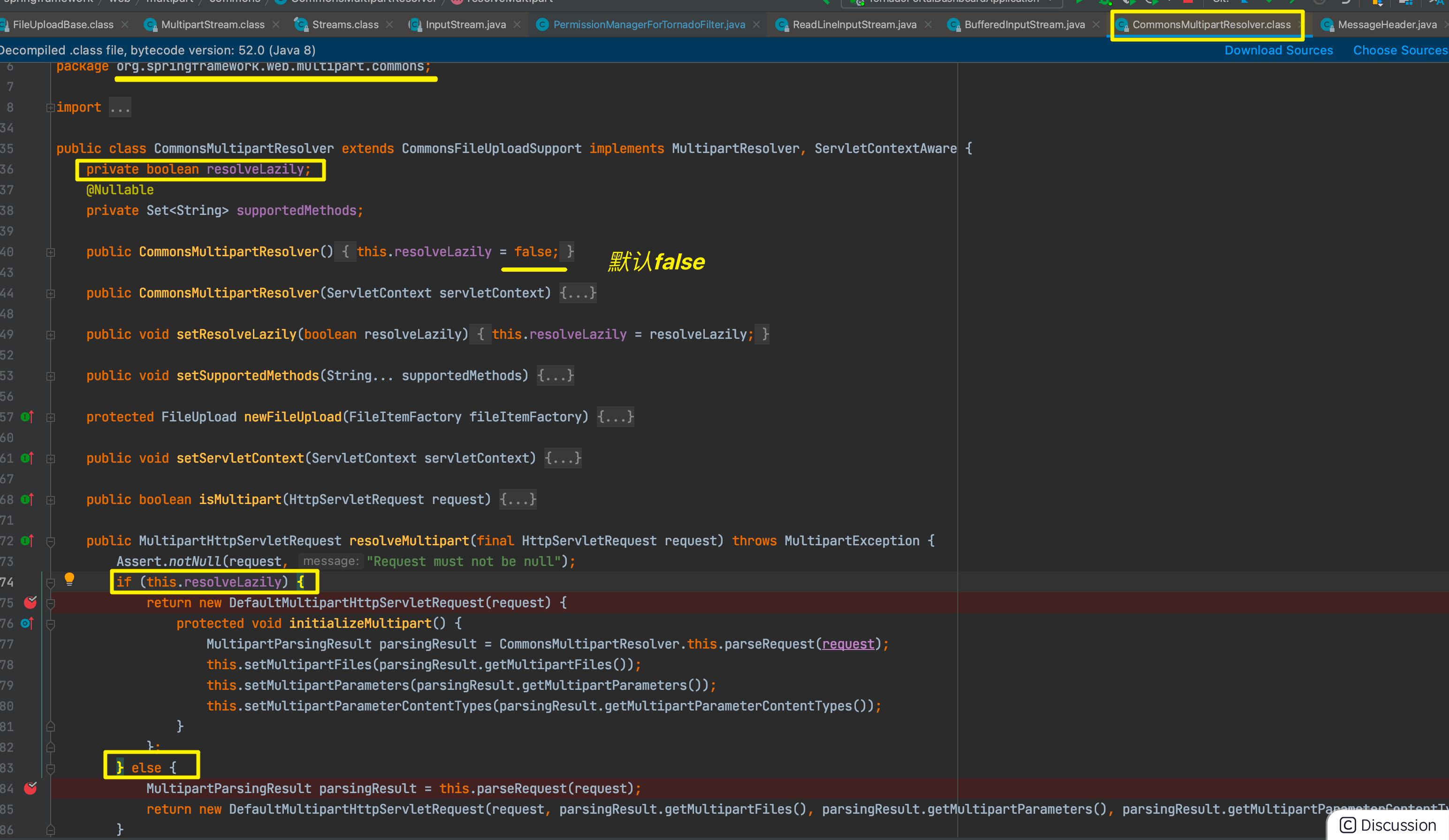The height and width of the screenshot is (840, 1449).
Task: Expand the folded import block gutter marker
Action: pos(51,107)
